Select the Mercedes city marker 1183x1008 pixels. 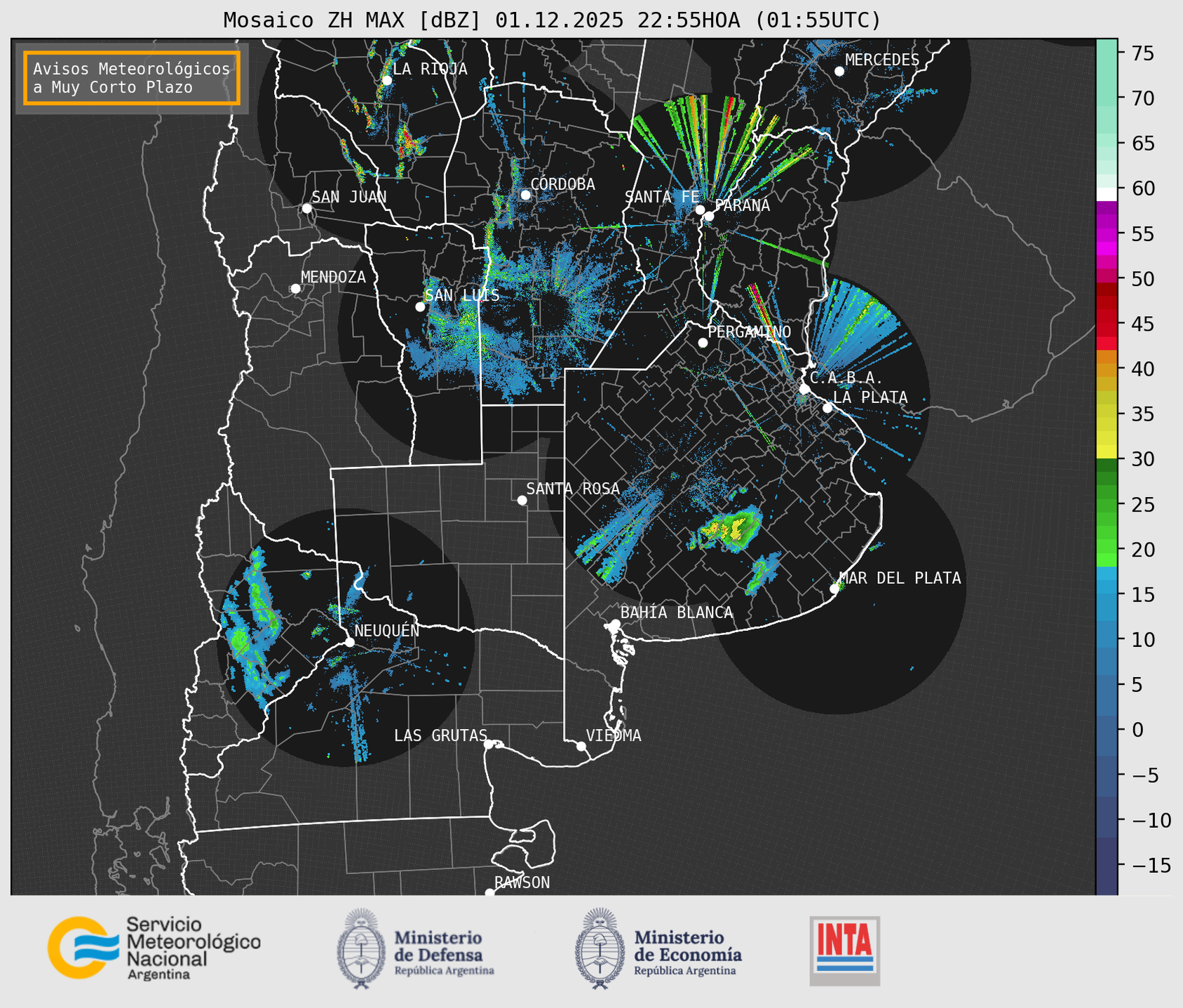pos(839,71)
